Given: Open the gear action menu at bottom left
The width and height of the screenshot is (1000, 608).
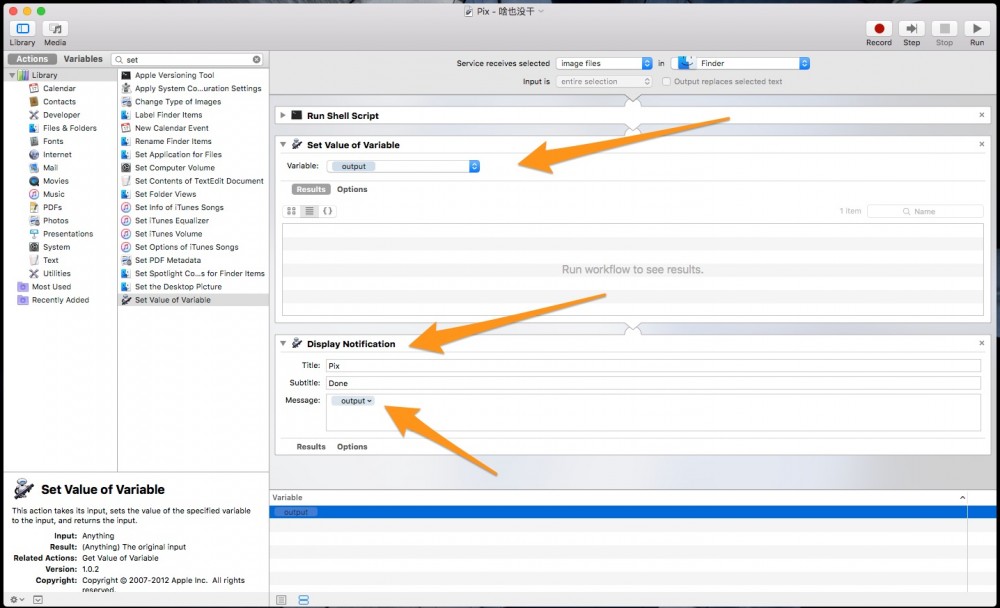Looking at the screenshot, I should click(14, 600).
